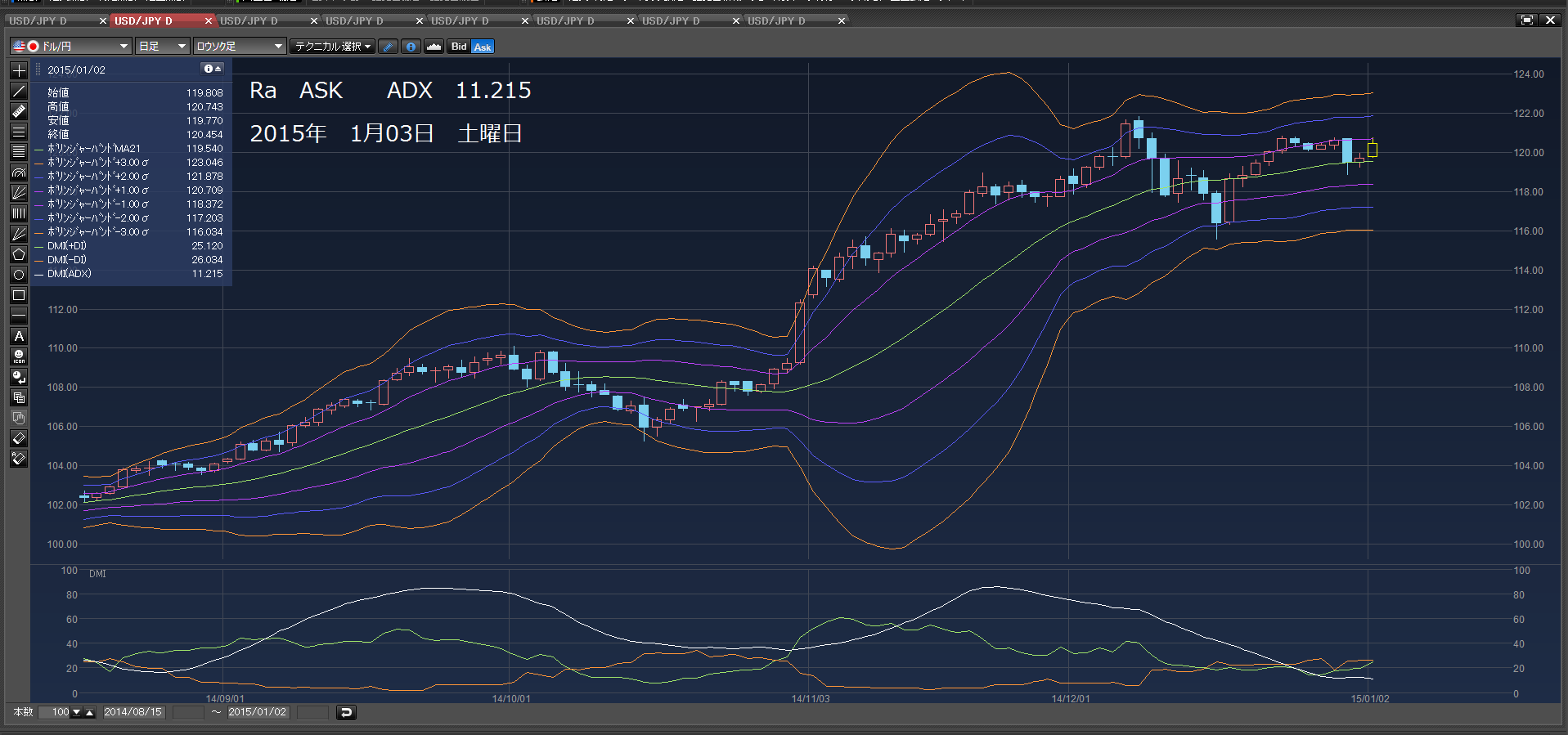This screenshot has height=735, width=1568.
Task: Increase the bar count with up arrow
Action: [x=90, y=712]
